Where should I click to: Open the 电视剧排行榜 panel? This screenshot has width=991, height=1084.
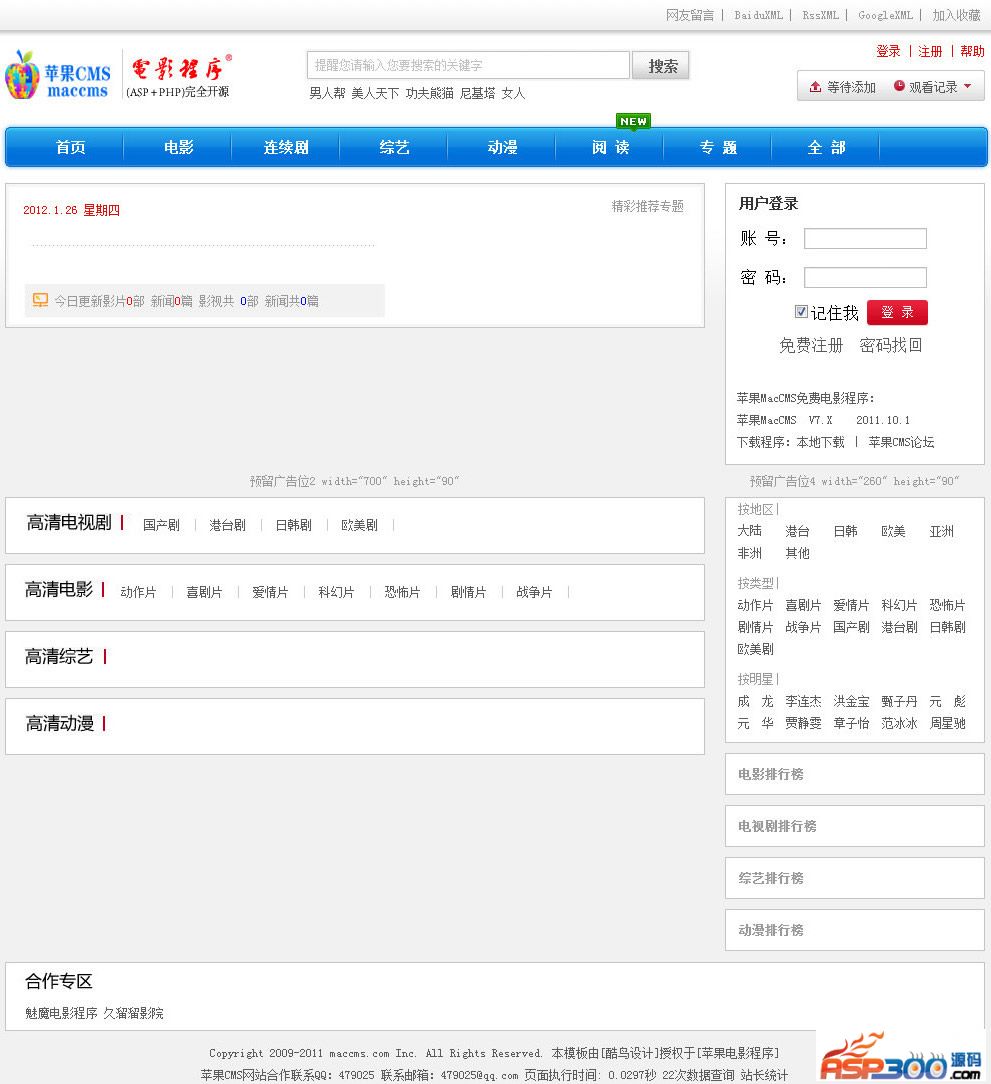tap(855, 826)
